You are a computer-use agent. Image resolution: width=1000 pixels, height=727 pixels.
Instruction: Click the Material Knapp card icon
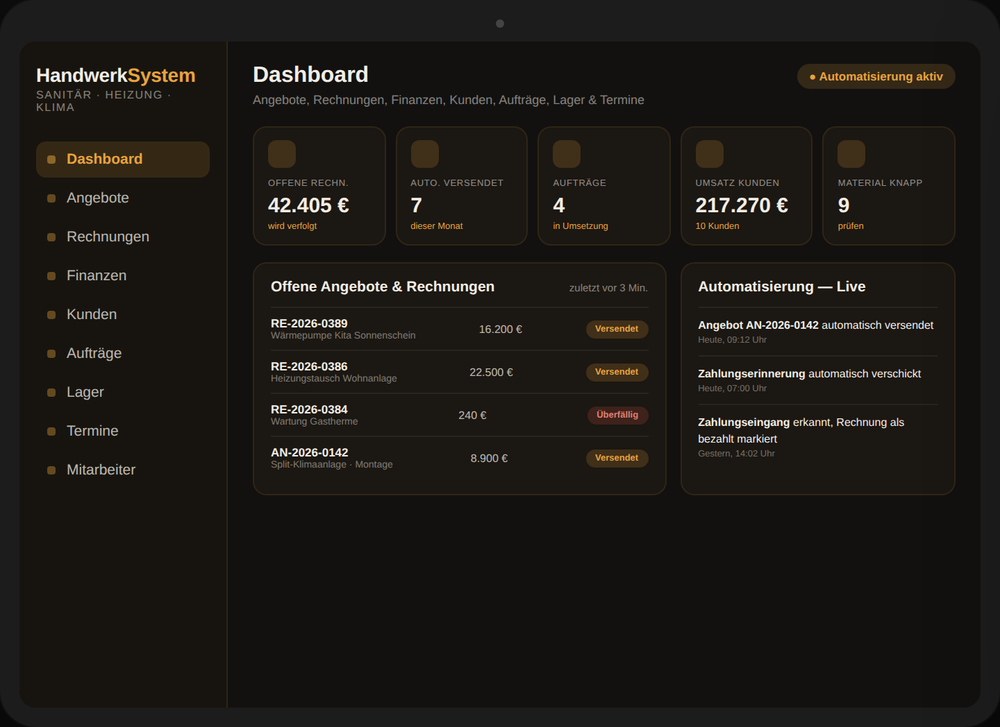click(851, 154)
